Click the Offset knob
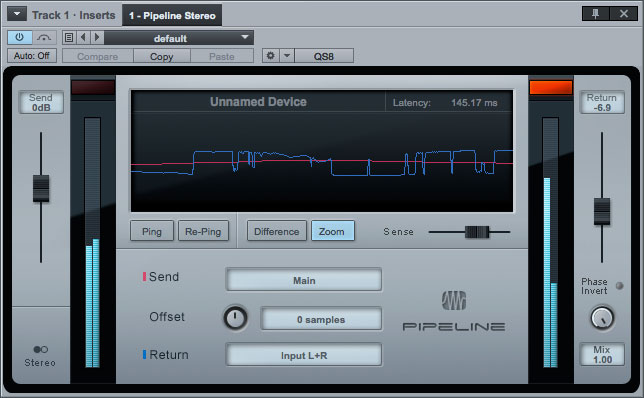This screenshot has height=398, width=644. [235, 318]
